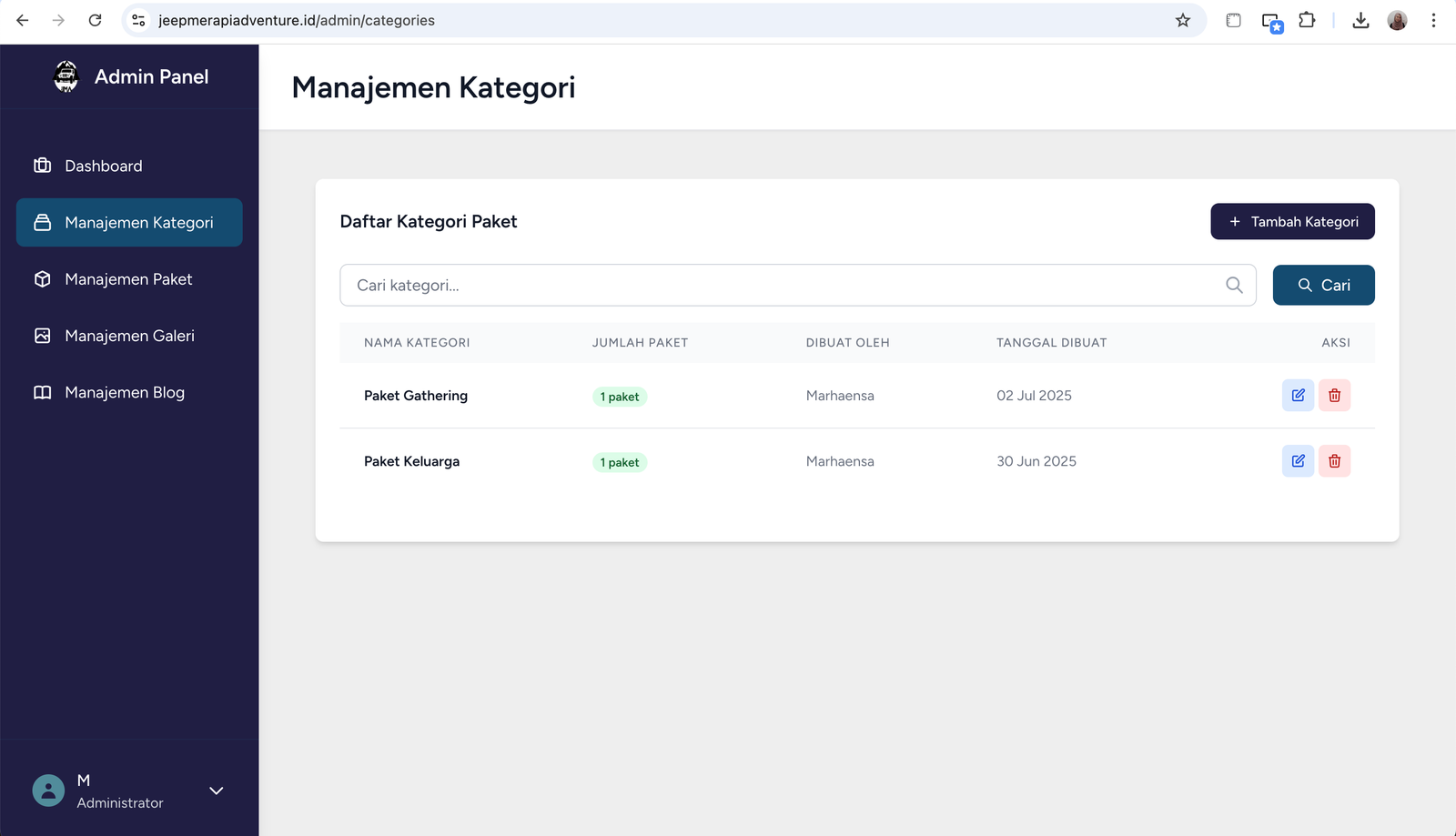The image size is (1456, 836).
Task: Click trash icon for Paket Keluarga
Action: (x=1334, y=461)
